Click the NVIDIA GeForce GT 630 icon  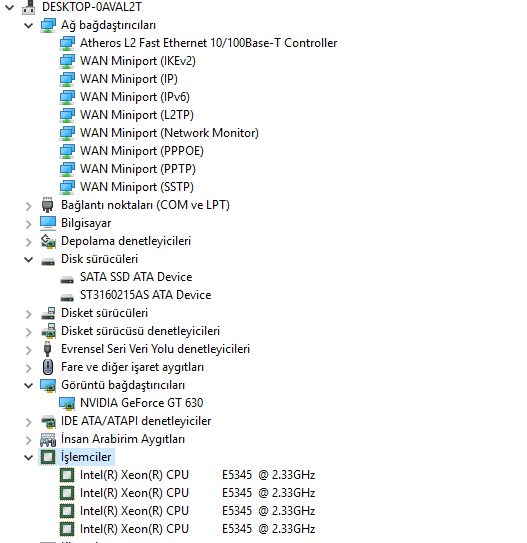[x=67, y=403]
